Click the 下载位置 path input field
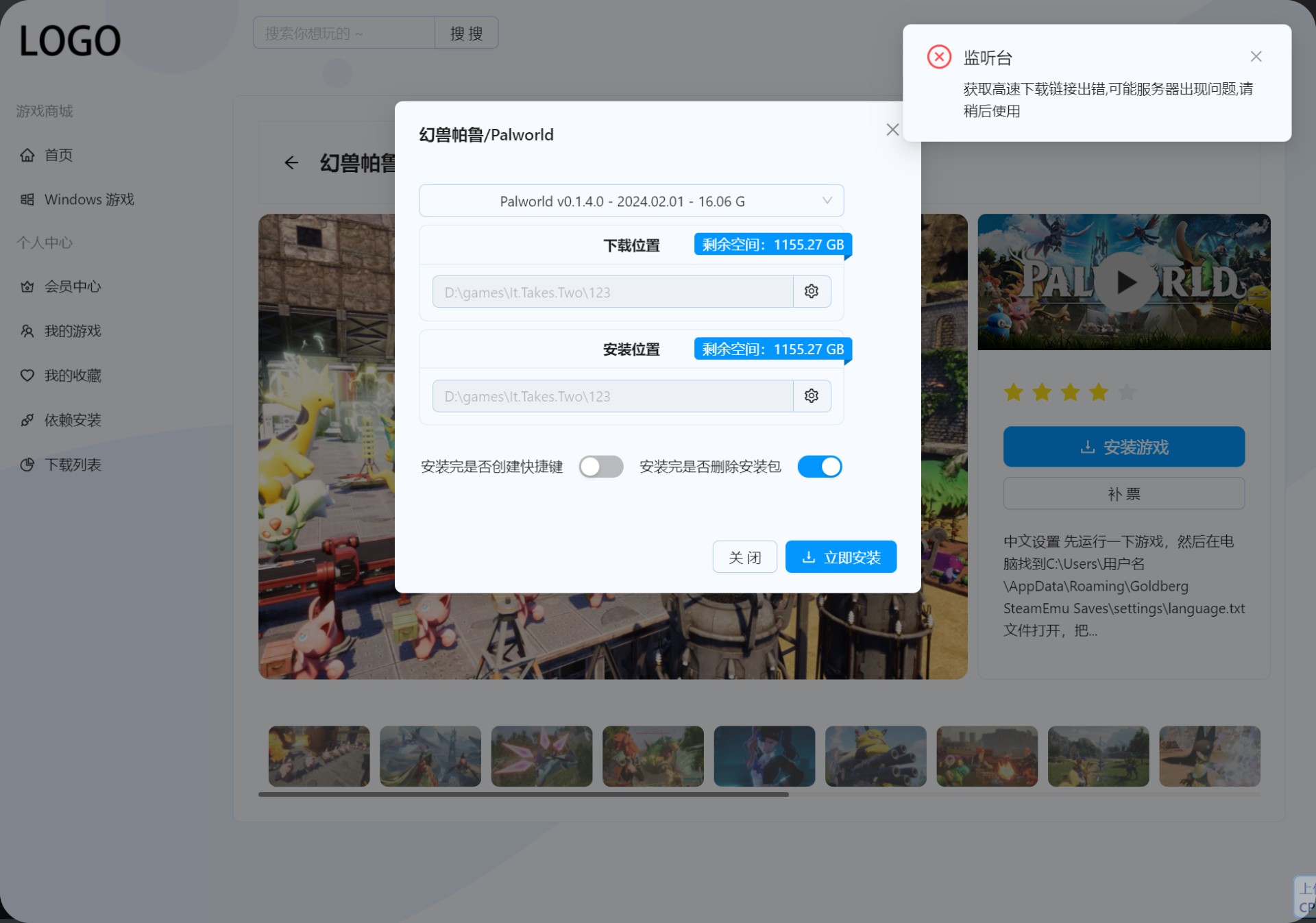The image size is (1316, 923). (x=613, y=292)
